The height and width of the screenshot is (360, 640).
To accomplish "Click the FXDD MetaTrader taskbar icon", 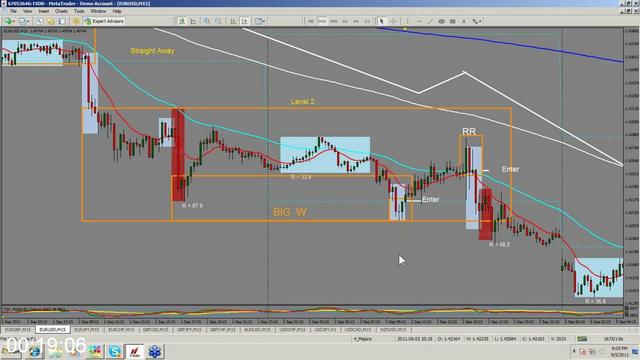I will 135,351.
